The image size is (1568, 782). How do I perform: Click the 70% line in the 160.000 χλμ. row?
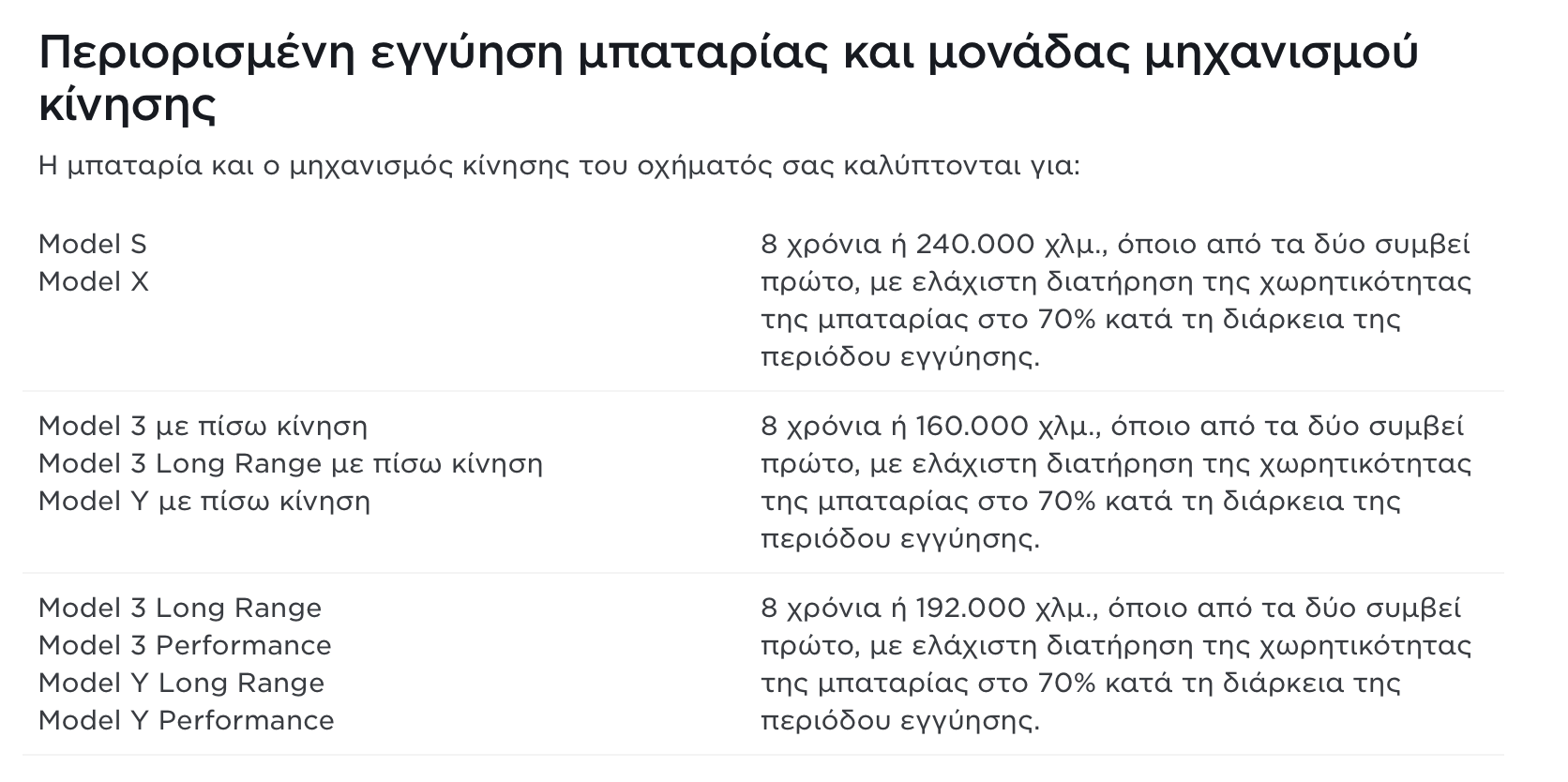tap(1080, 502)
